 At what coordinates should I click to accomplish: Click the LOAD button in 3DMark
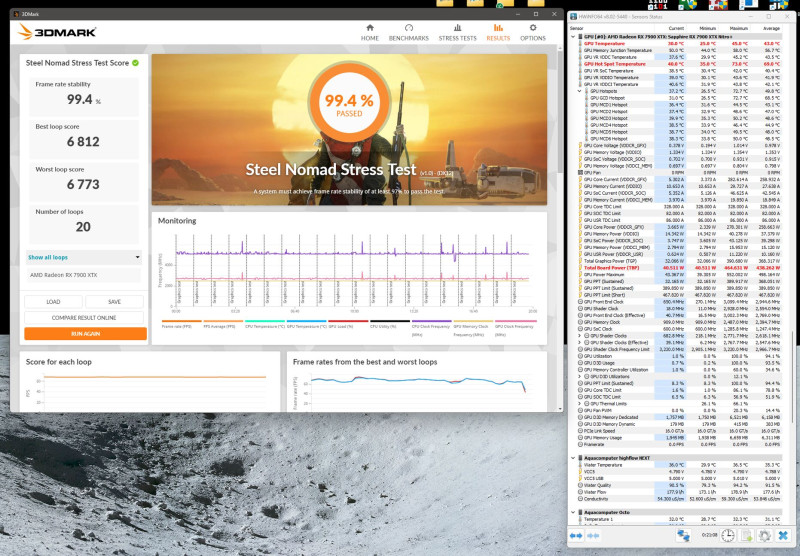pos(53,301)
